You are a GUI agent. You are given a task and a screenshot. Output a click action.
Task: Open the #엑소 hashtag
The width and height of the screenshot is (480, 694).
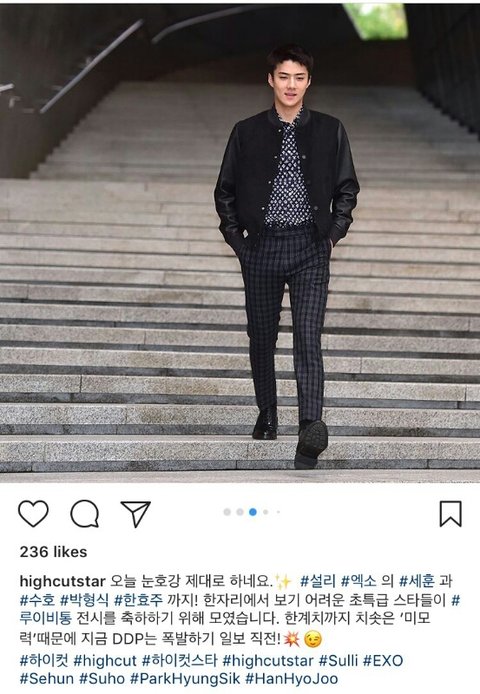click(x=358, y=581)
